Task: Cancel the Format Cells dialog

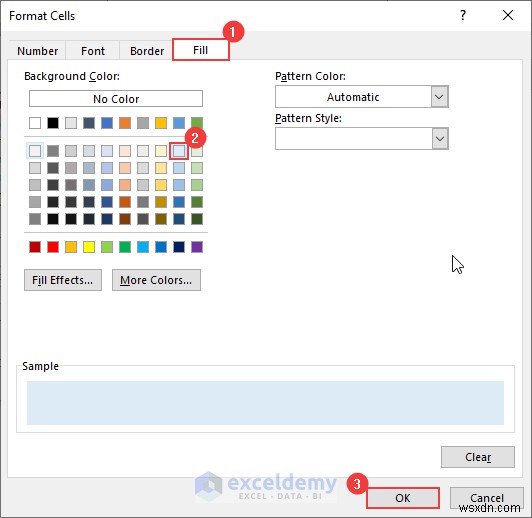Action: click(x=487, y=498)
